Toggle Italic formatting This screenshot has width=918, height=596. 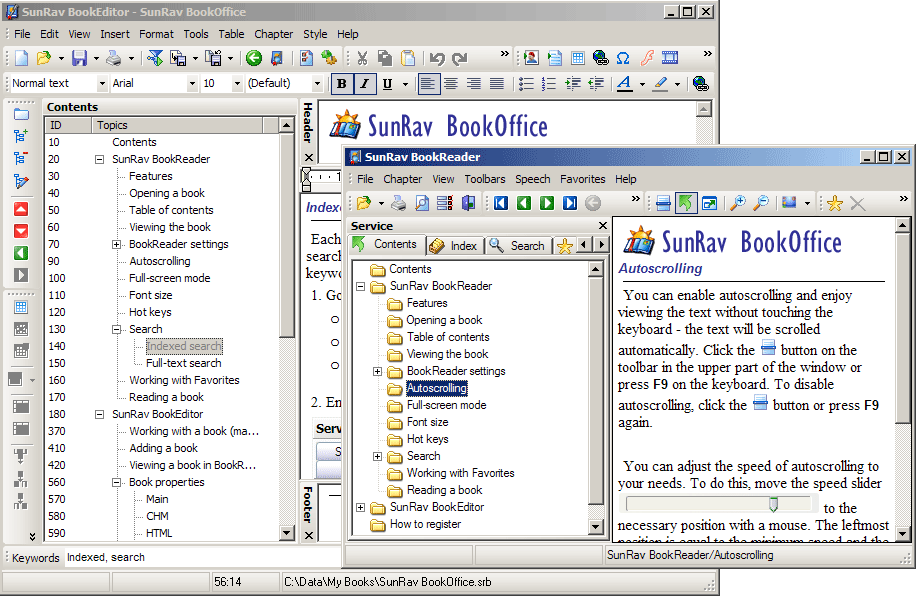[365, 84]
